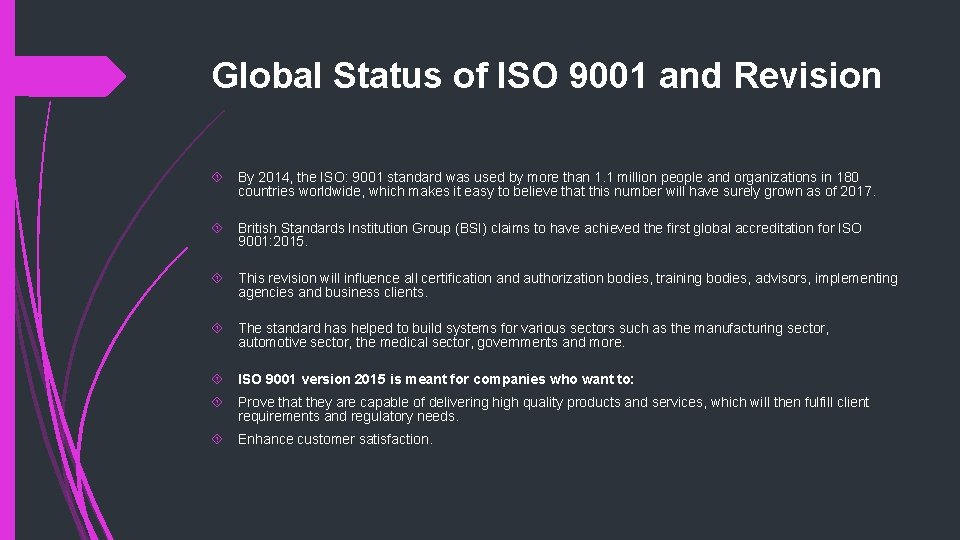Viewport: 960px width, 540px height.
Task: Click the word 'Revision' in the slide title
Action: [x=808, y=75]
